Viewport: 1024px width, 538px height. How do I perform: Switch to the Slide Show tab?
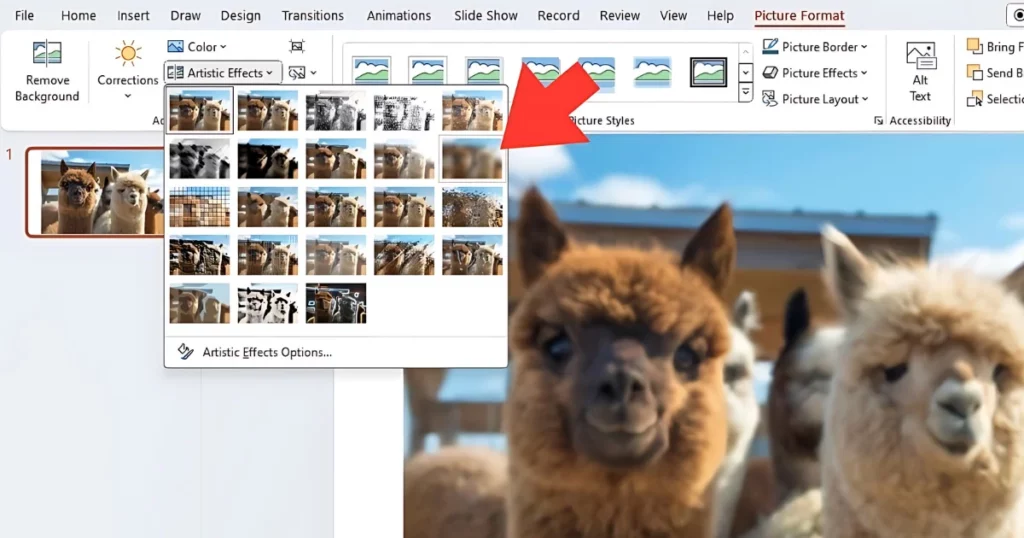click(486, 16)
